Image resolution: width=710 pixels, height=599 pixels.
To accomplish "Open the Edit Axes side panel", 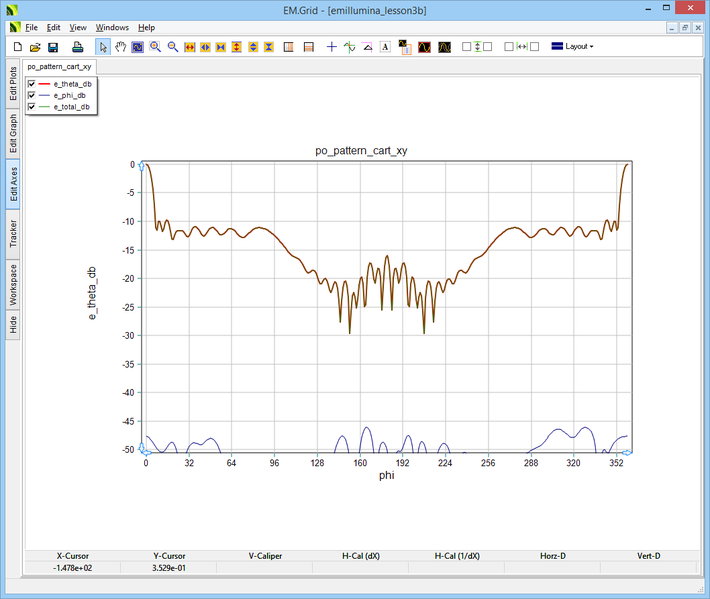I will [x=13, y=184].
